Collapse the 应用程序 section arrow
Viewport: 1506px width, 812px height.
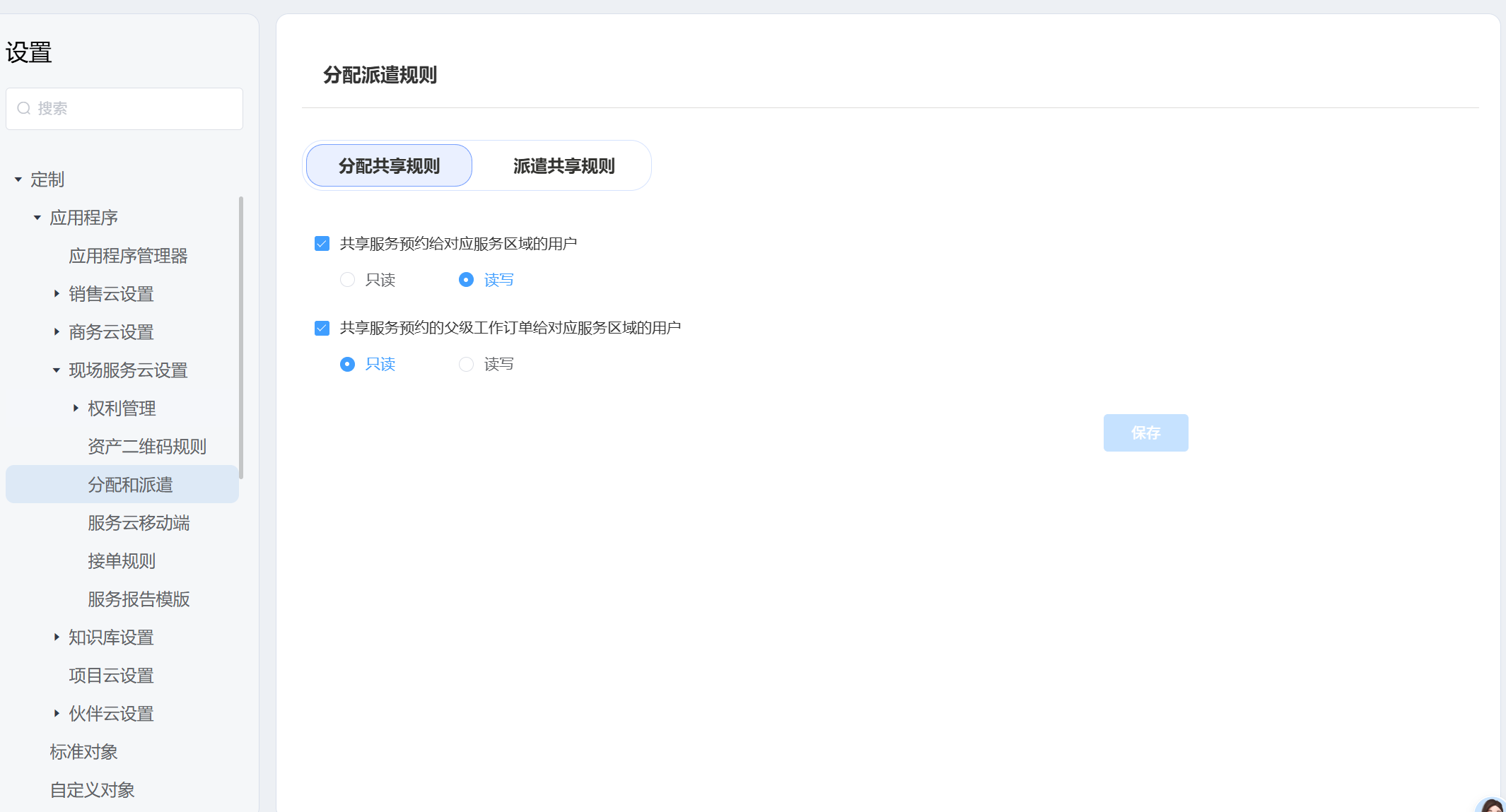[x=37, y=218]
